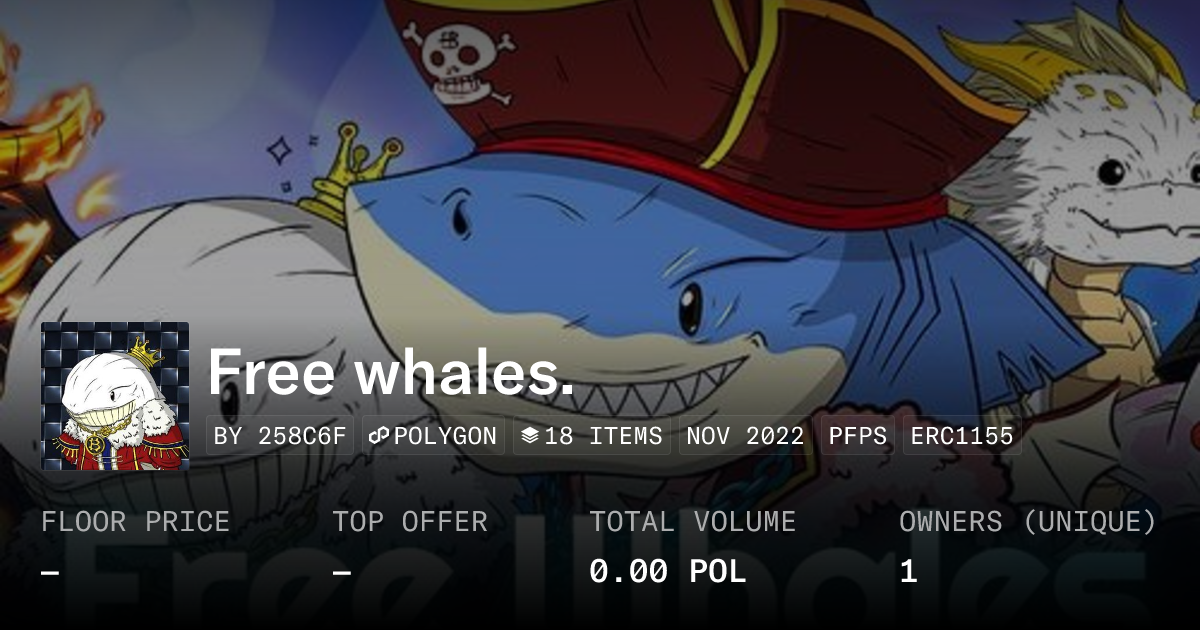
Task: Select the PFPS category badge
Action: tap(858, 436)
